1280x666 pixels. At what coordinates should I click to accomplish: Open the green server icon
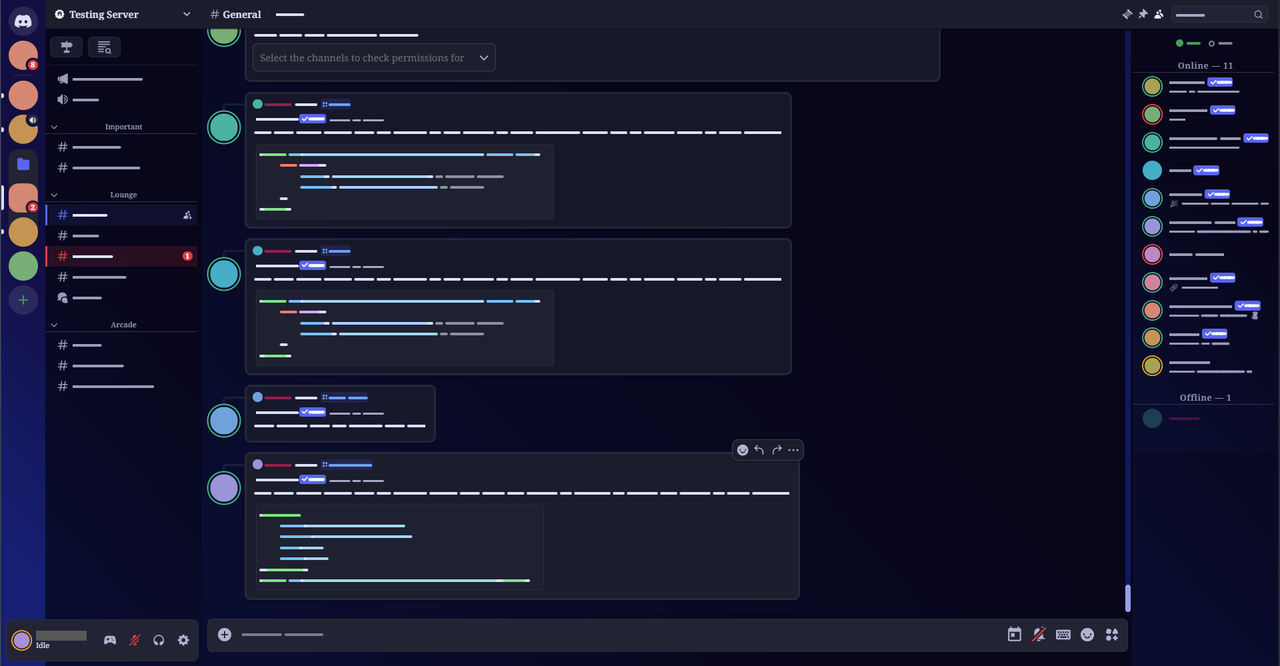pos(23,266)
